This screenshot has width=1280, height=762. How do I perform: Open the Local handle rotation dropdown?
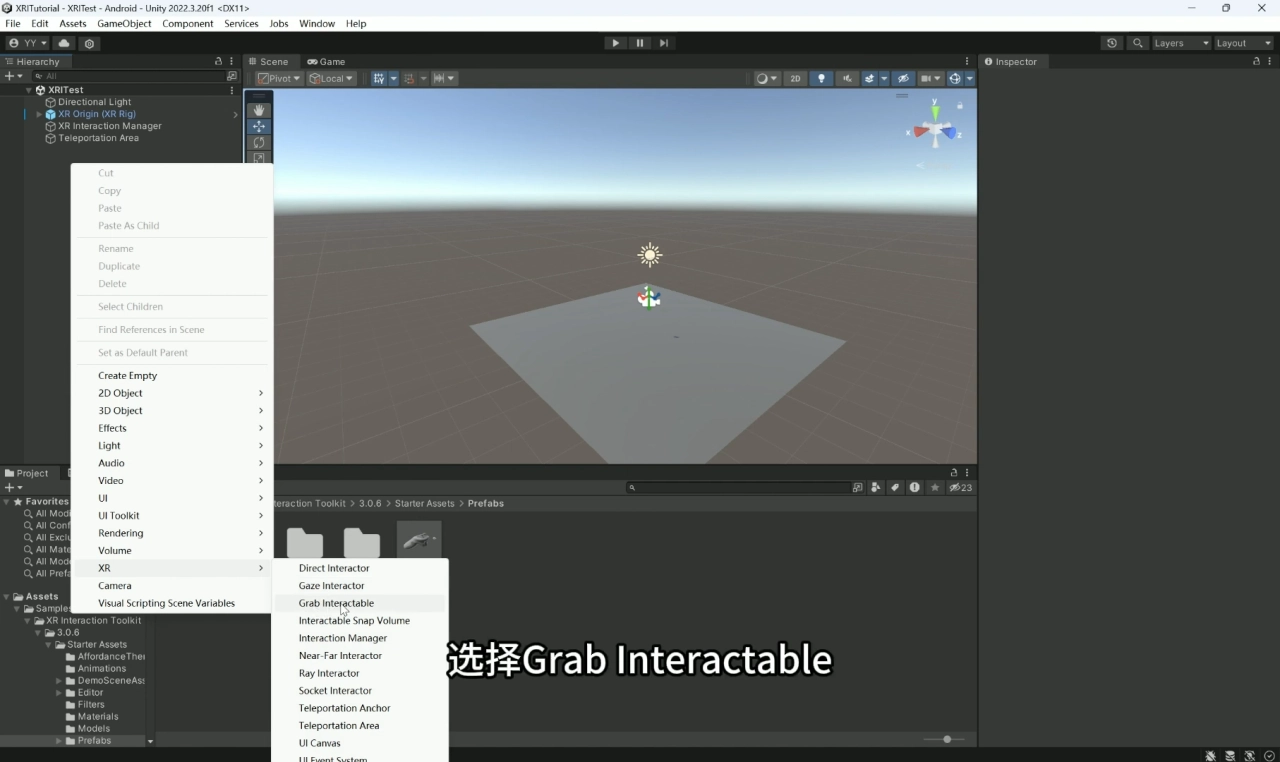(331, 78)
